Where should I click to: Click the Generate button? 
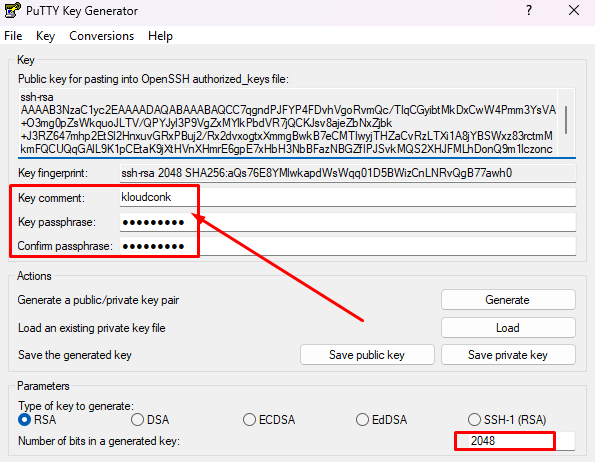coord(508,300)
